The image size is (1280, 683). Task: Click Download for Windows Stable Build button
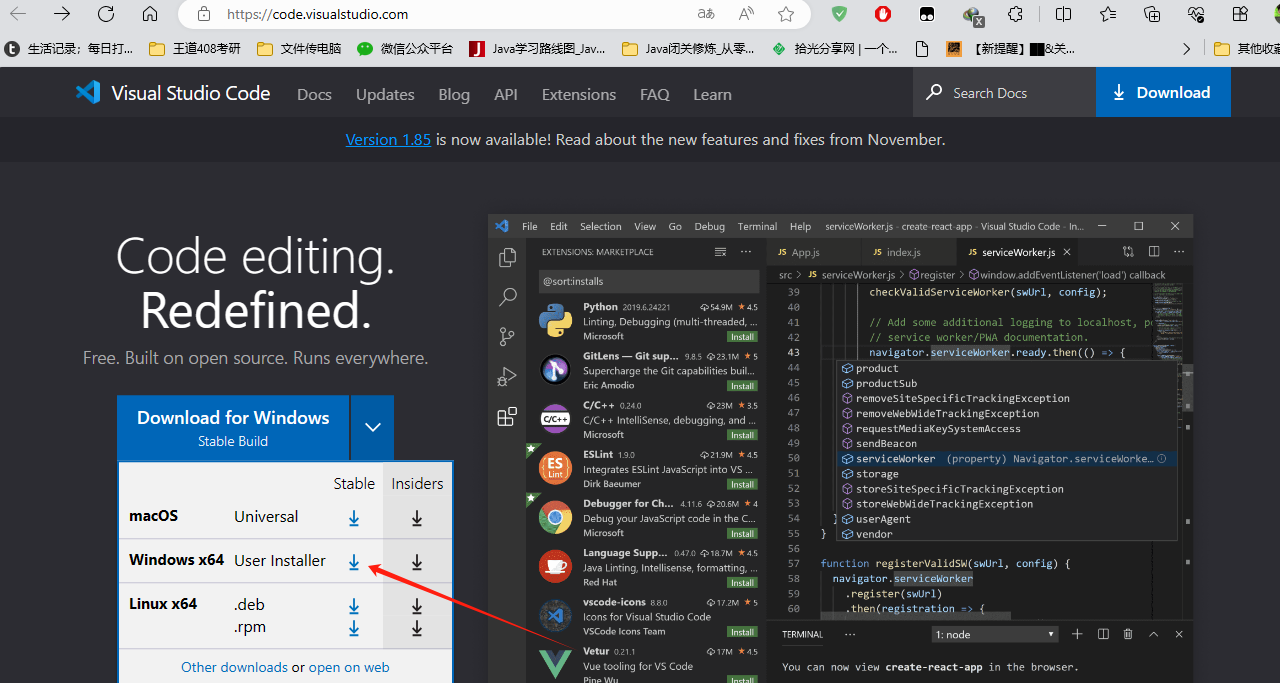233,427
